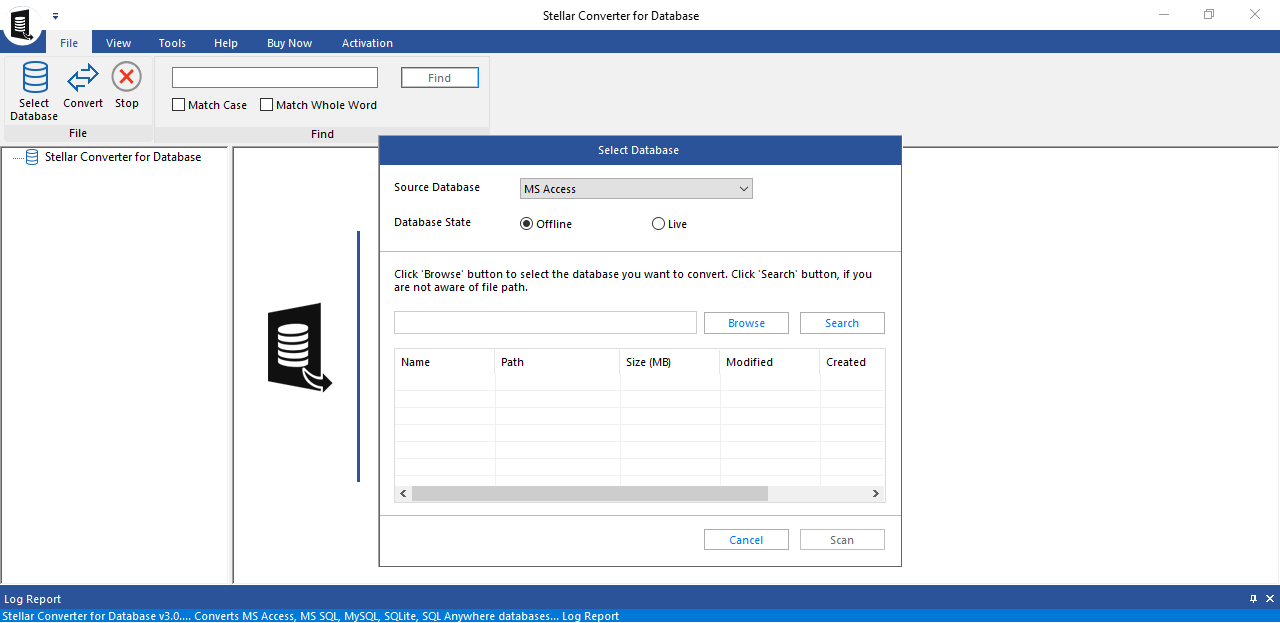
Task: Select the Live database state radio button
Action: (x=658, y=224)
